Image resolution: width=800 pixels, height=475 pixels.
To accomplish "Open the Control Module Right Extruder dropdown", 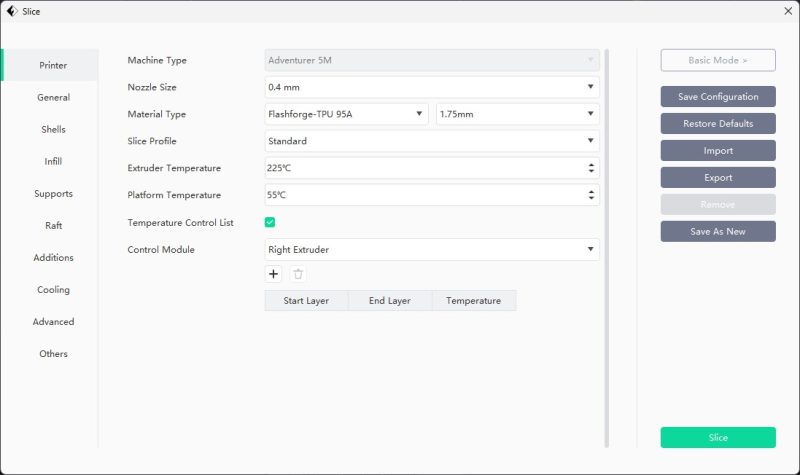I will [432, 249].
